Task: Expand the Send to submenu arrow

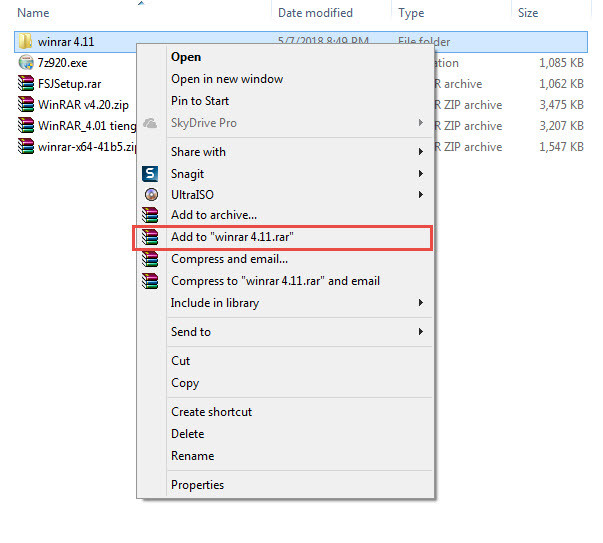Action: pyautogui.click(x=420, y=331)
